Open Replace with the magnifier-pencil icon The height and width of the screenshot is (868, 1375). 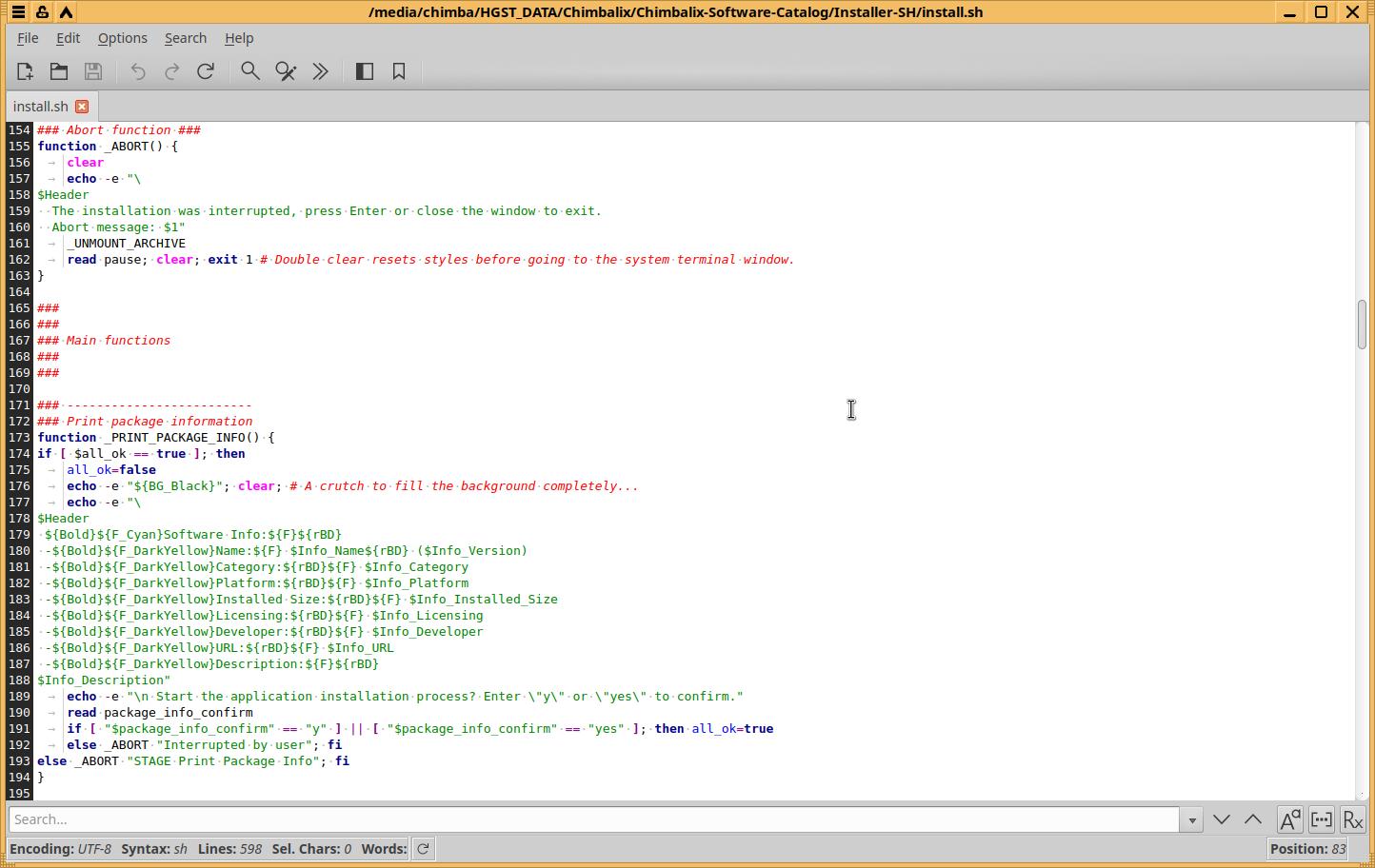(x=286, y=71)
